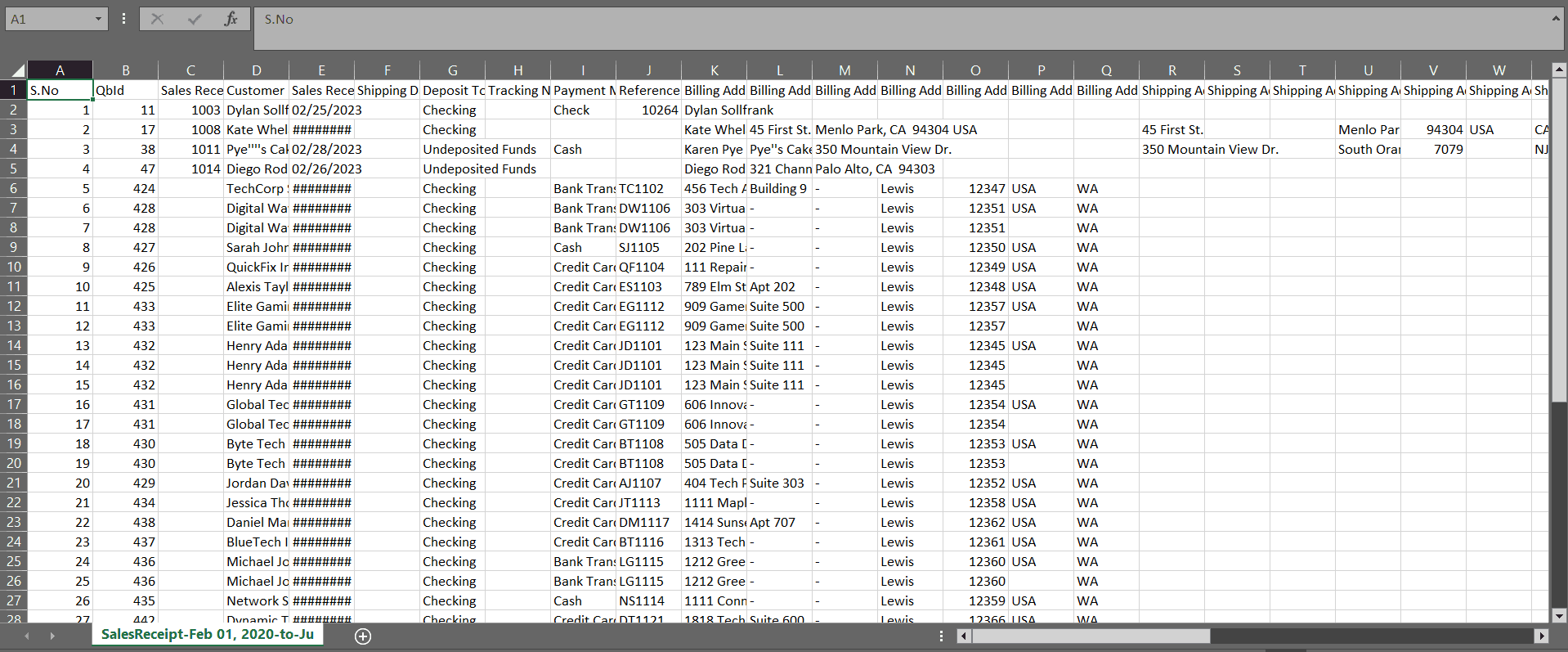Select row 12 header
This screenshot has height=652, width=1568.
pyautogui.click(x=14, y=306)
